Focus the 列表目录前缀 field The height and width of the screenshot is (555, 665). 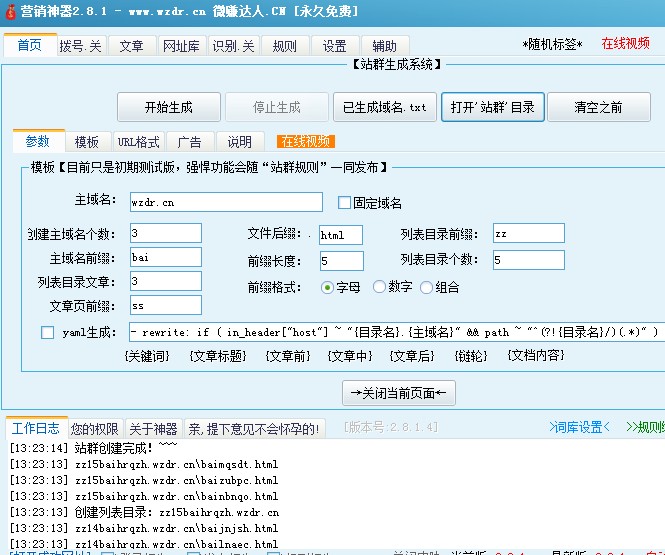tap(529, 233)
